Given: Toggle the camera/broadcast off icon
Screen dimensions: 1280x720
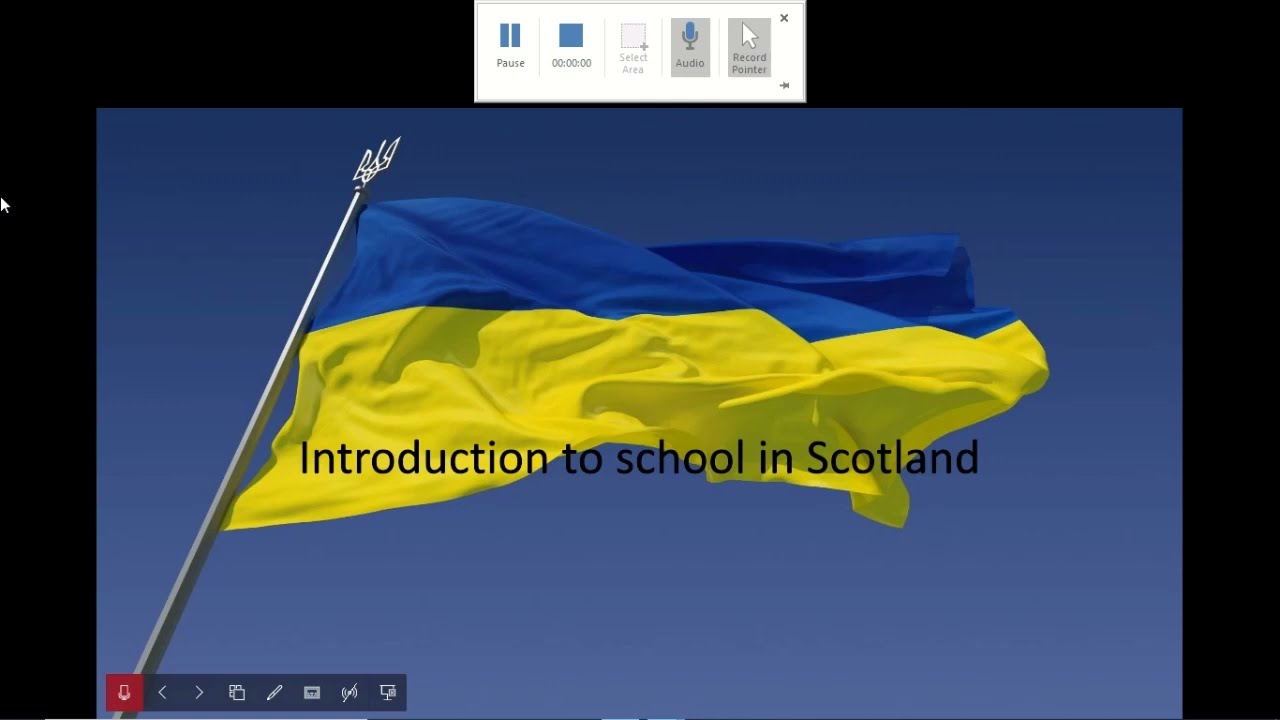Looking at the screenshot, I should pyautogui.click(x=349, y=693).
